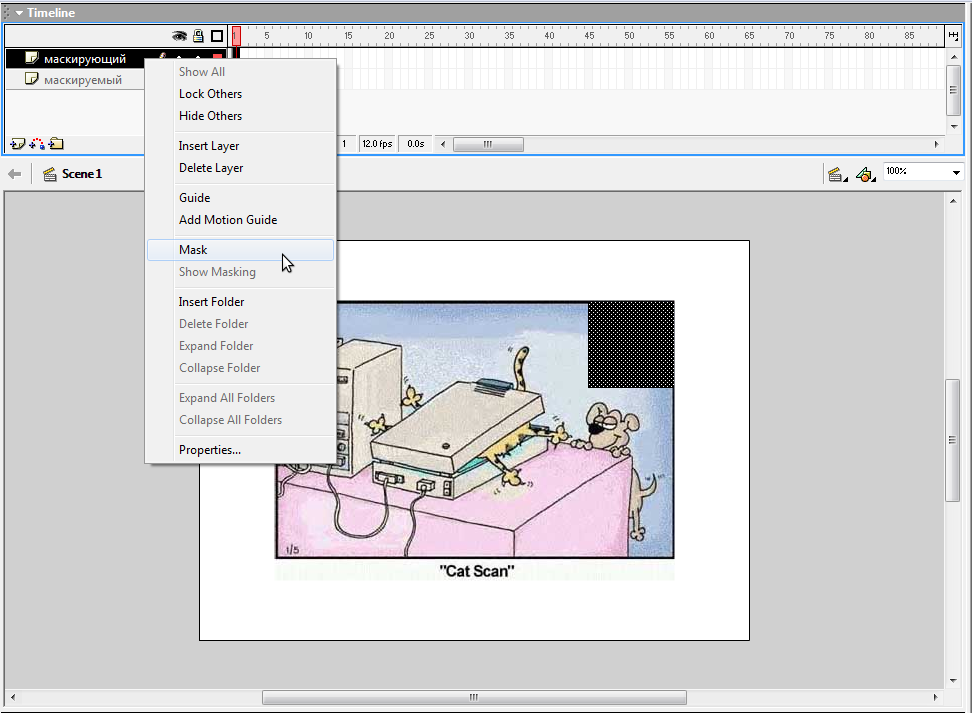The width and height of the screenshot is (972, 713).
Task: Toggle show all layers as outlines
Action: [x=217, y=36]
